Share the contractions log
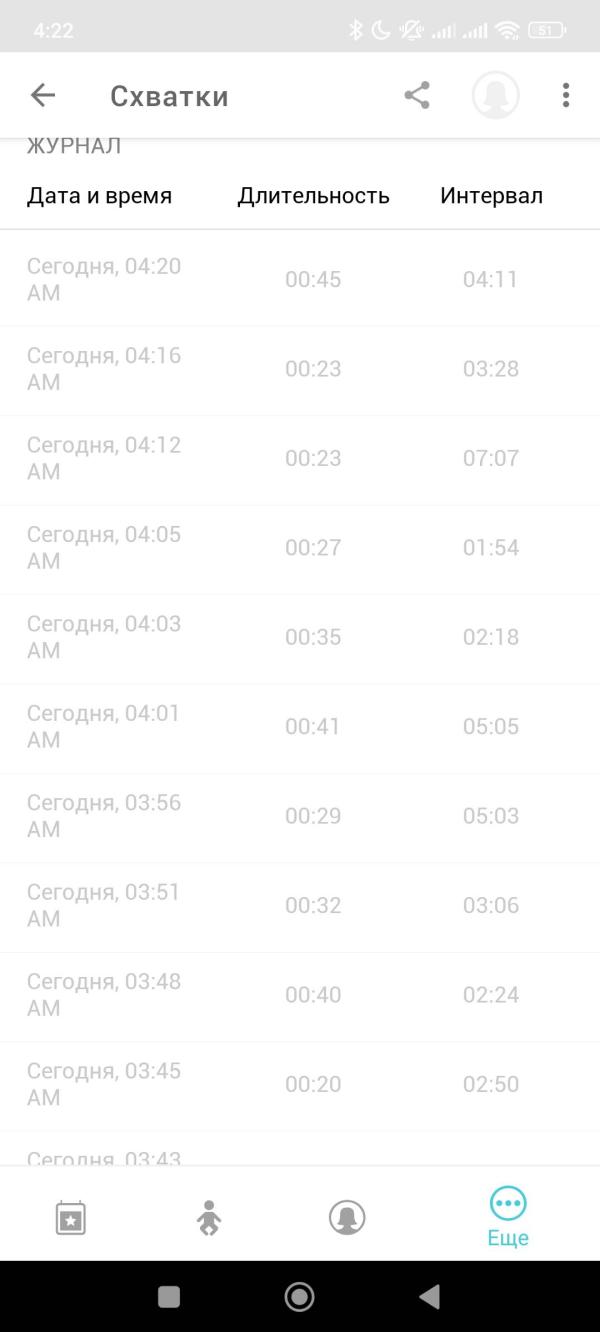The height and width of the screenshot is (1332, 600). [417, 95]
